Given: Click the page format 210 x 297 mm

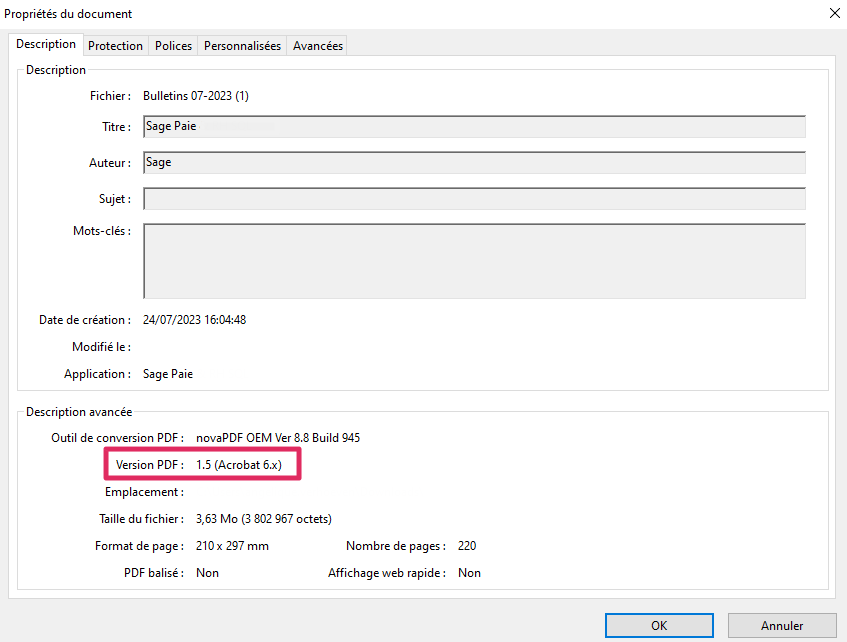Looking at the screenshot, I should [232, 546].
